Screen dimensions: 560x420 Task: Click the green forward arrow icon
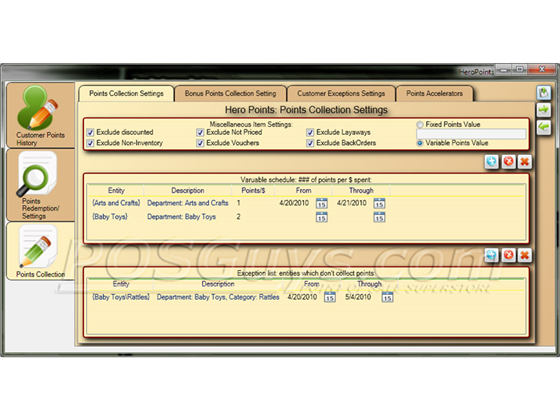pyautogui.click(x=544, y=110)
